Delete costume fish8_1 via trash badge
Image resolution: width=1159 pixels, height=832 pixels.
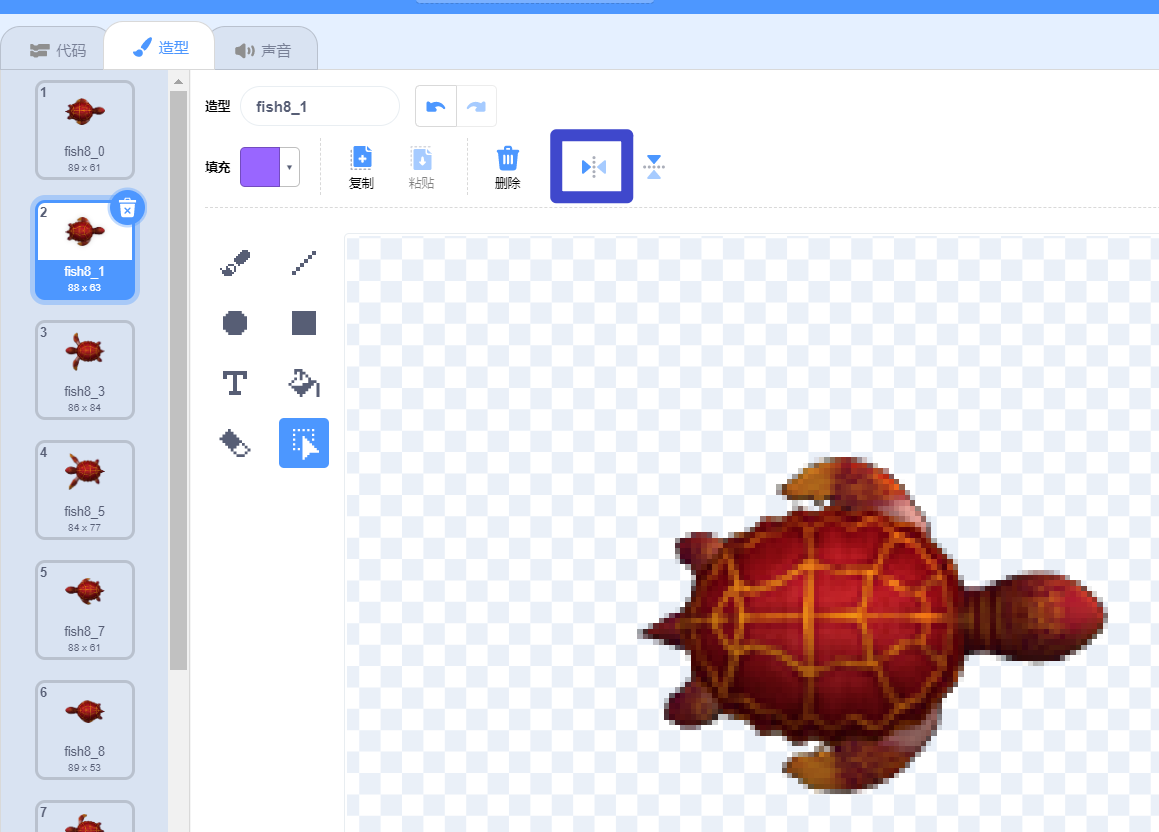[x=127, y=207]
